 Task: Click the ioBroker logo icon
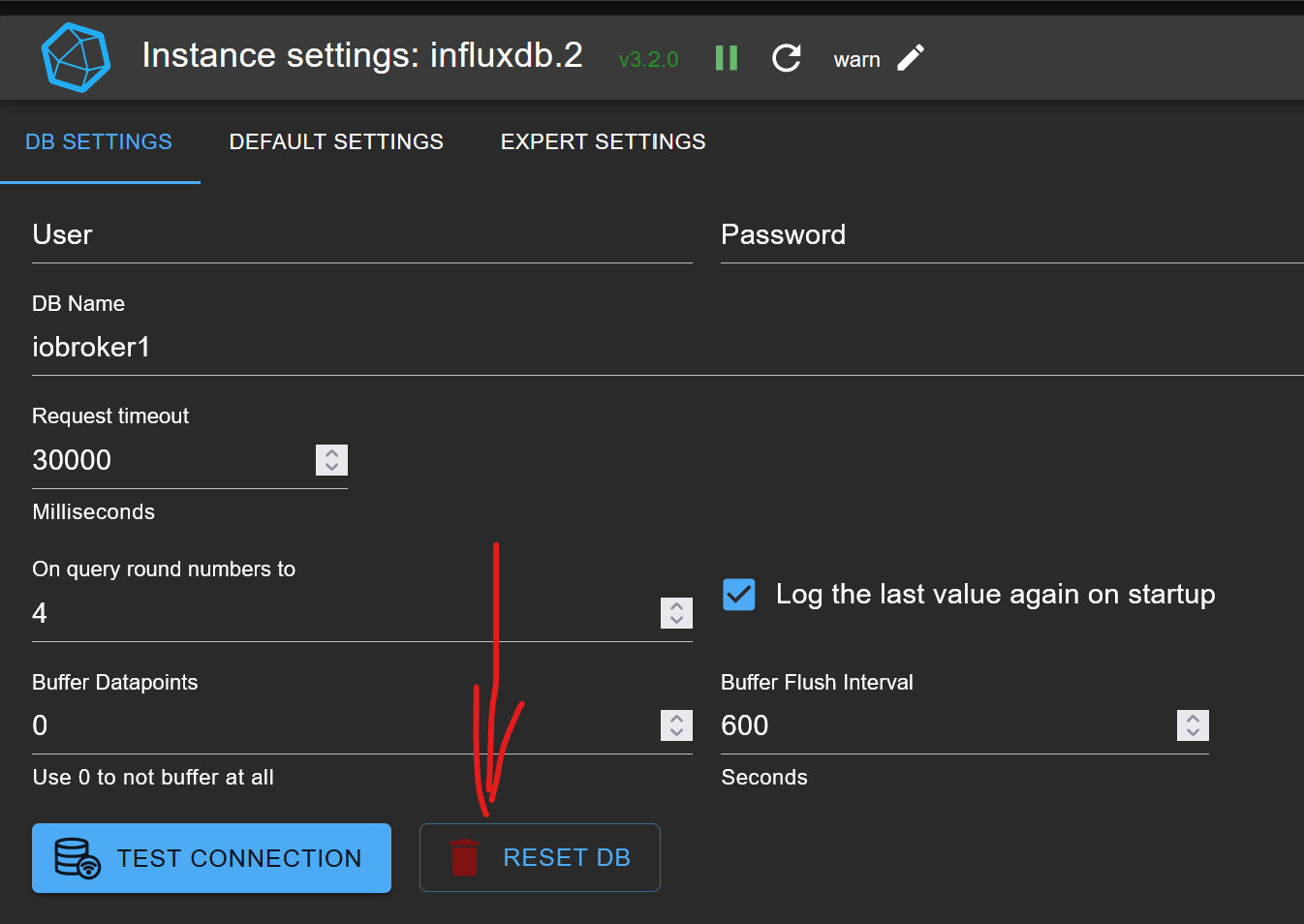pos(77,58)
